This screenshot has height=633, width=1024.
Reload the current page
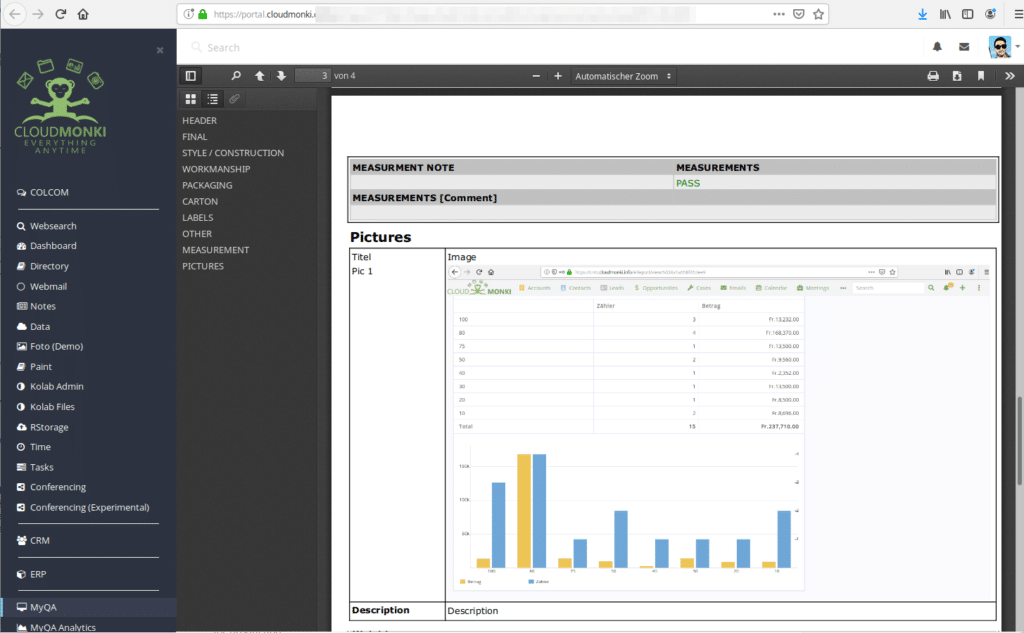coord(60,14)
